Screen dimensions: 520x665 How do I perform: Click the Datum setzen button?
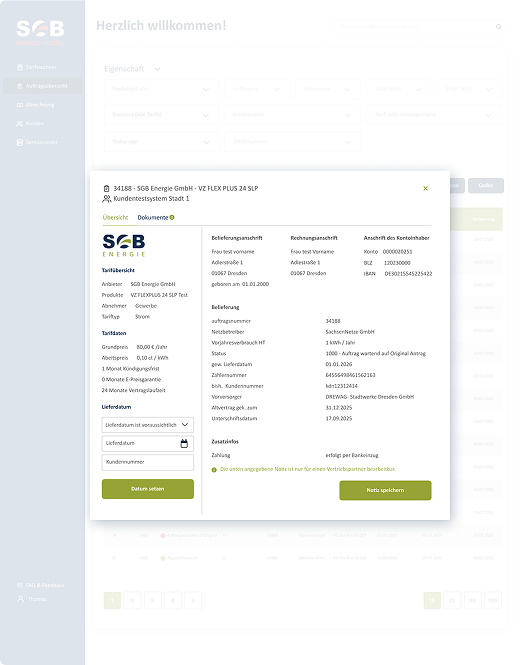coord(148,489)
